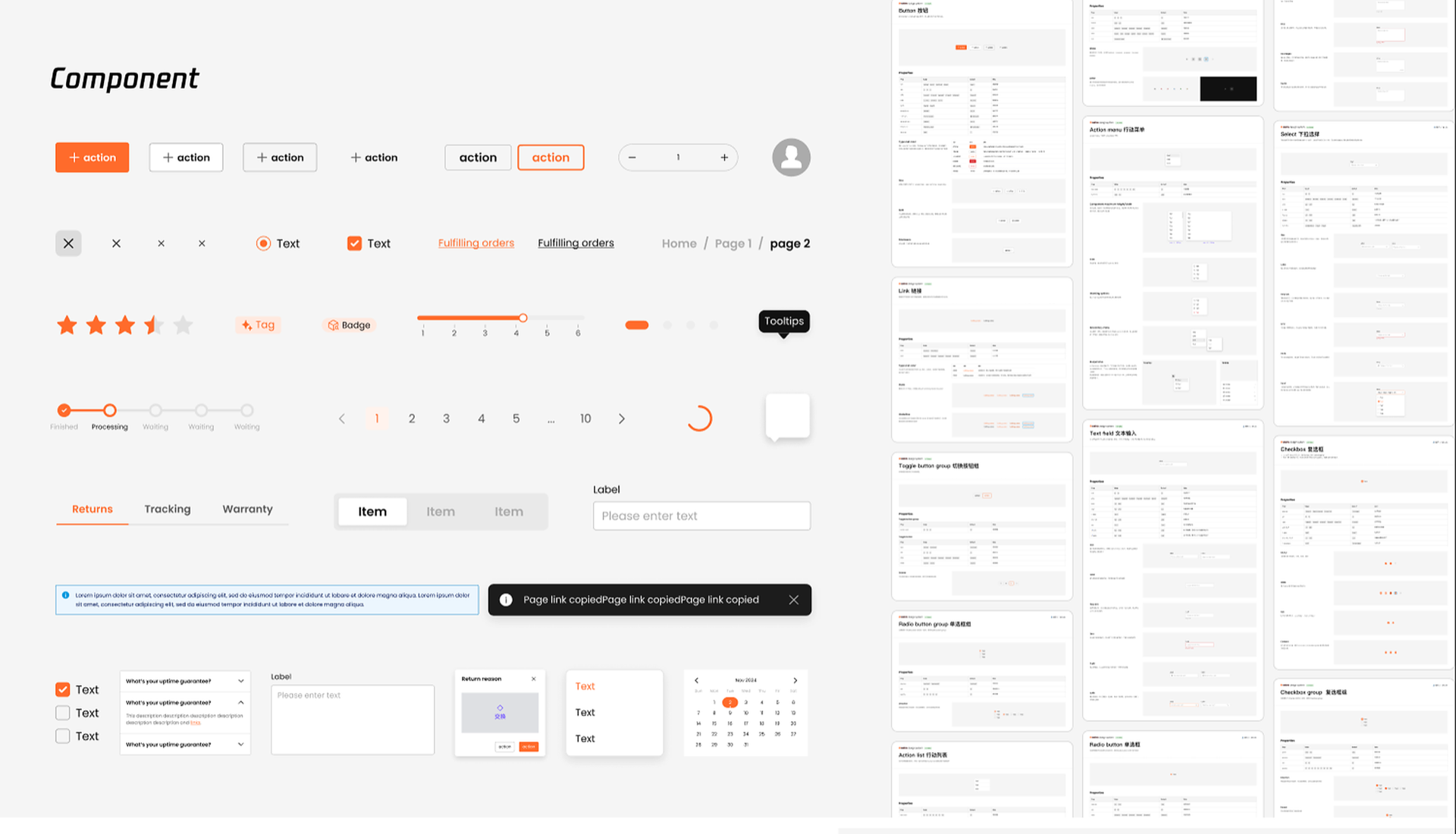Open the Text field documentation thumbnail
The width and height of the screenshot is (1456, 834).
[x=1173, y=570]
